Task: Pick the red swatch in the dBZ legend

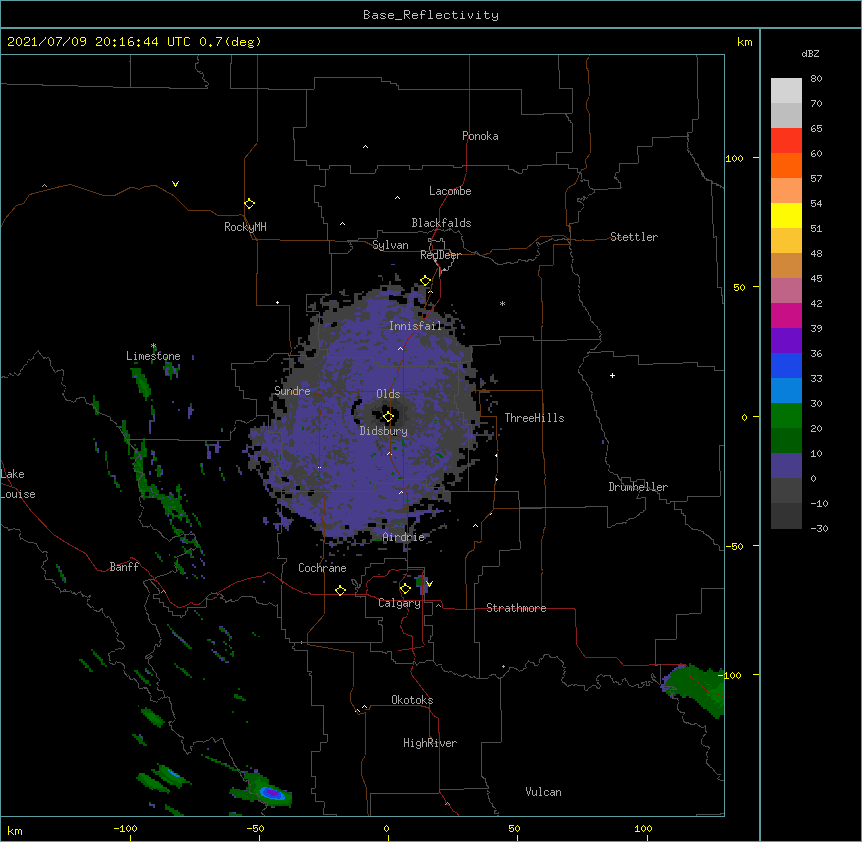Action: point(786,140)
